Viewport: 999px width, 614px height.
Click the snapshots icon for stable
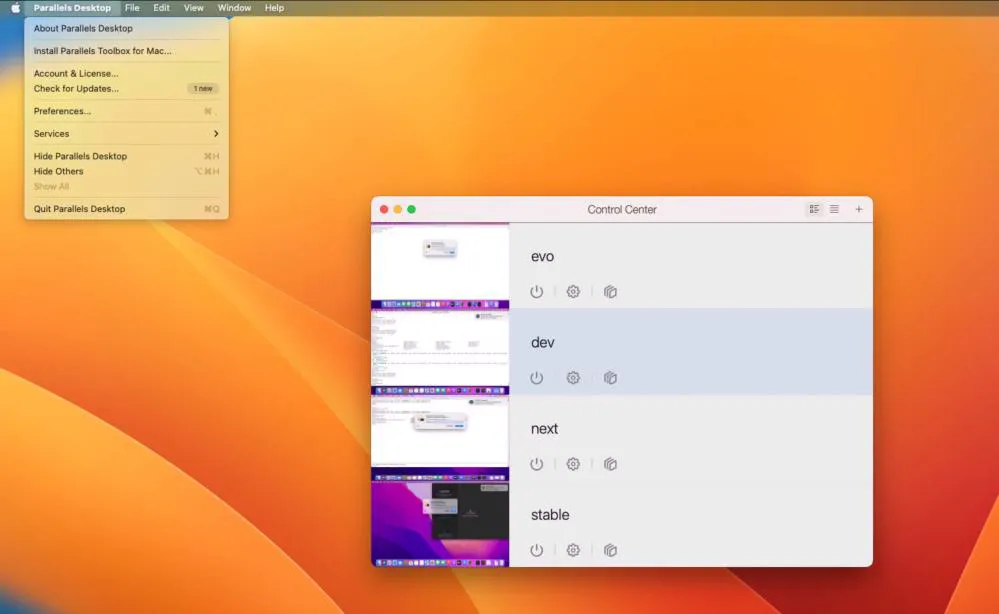[x=610, y=550]
